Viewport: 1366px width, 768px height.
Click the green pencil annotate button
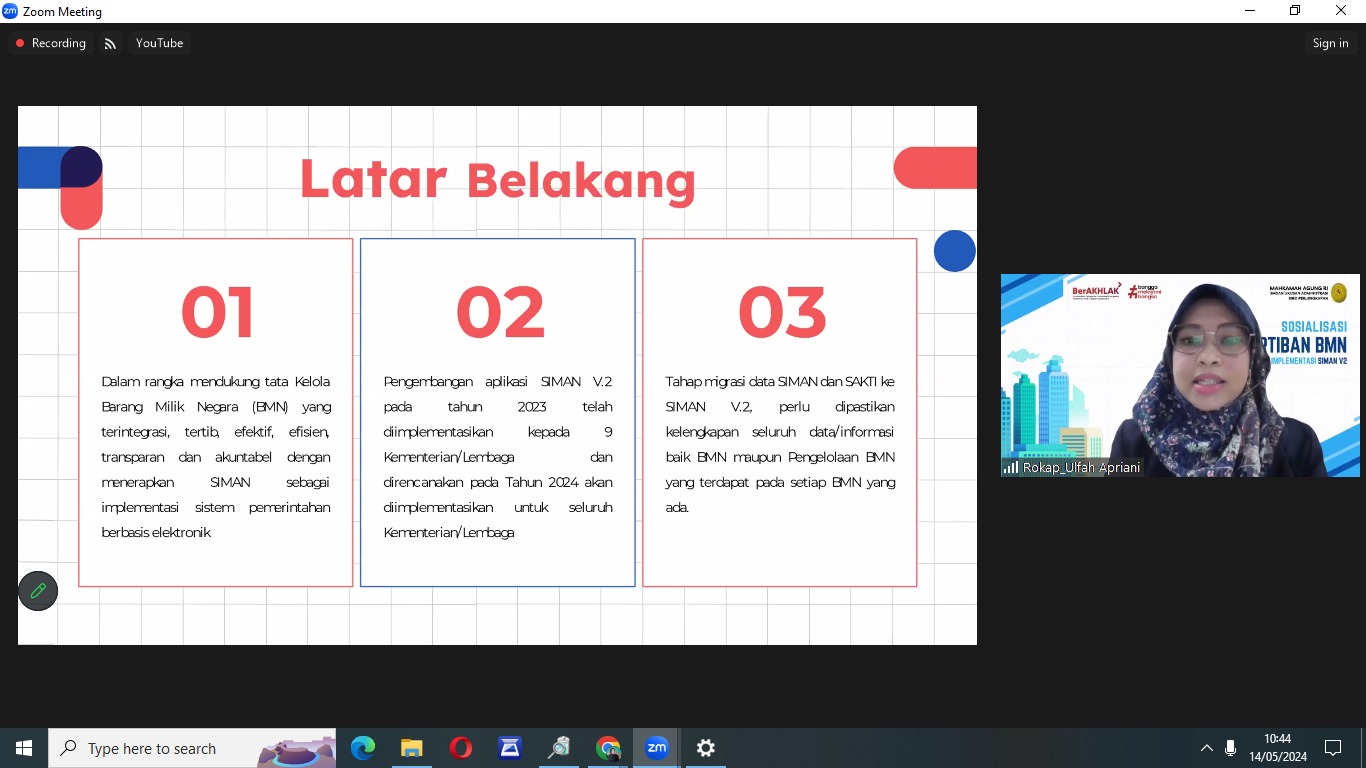38,591
